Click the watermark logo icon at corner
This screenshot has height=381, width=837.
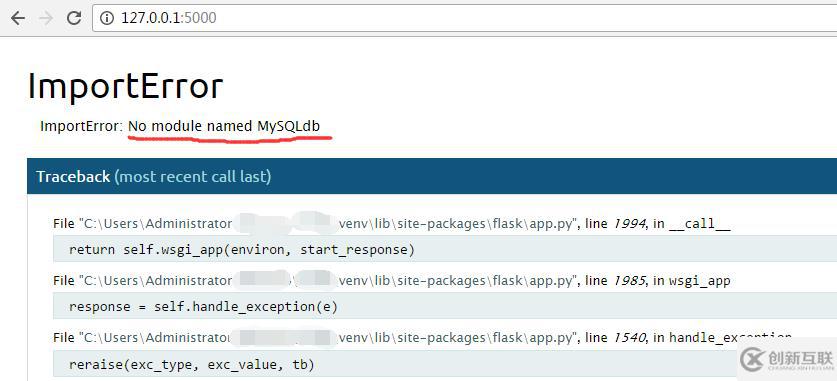click(x=752, y=360)
